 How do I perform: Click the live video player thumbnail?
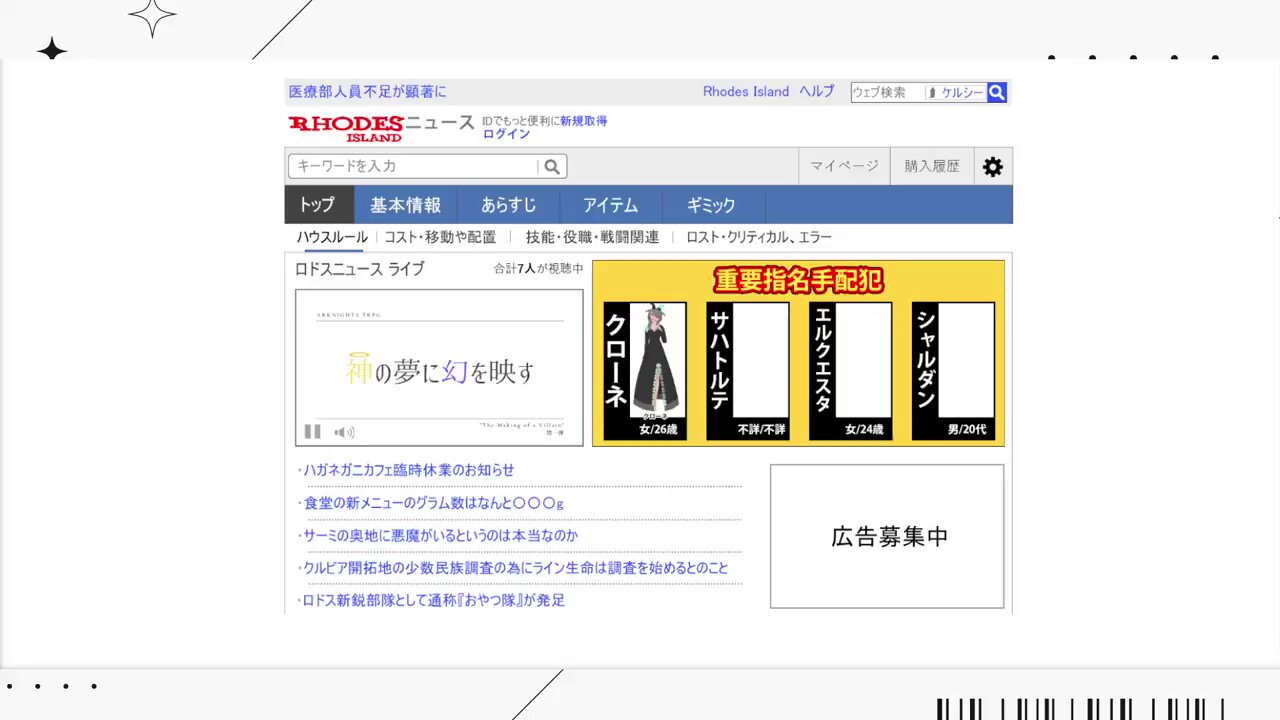(439, 368)
